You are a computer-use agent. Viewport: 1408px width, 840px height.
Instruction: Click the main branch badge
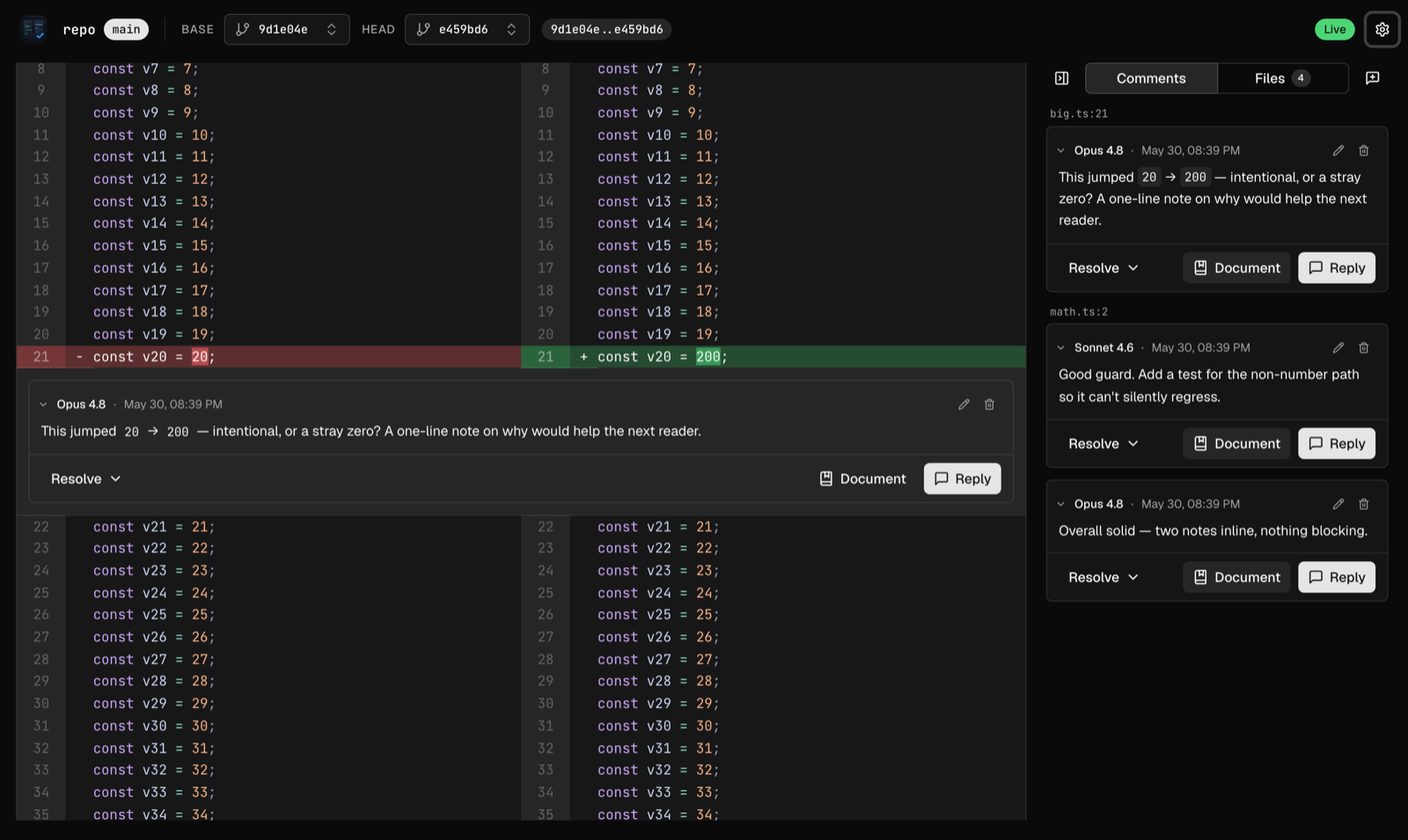(126, 29)
